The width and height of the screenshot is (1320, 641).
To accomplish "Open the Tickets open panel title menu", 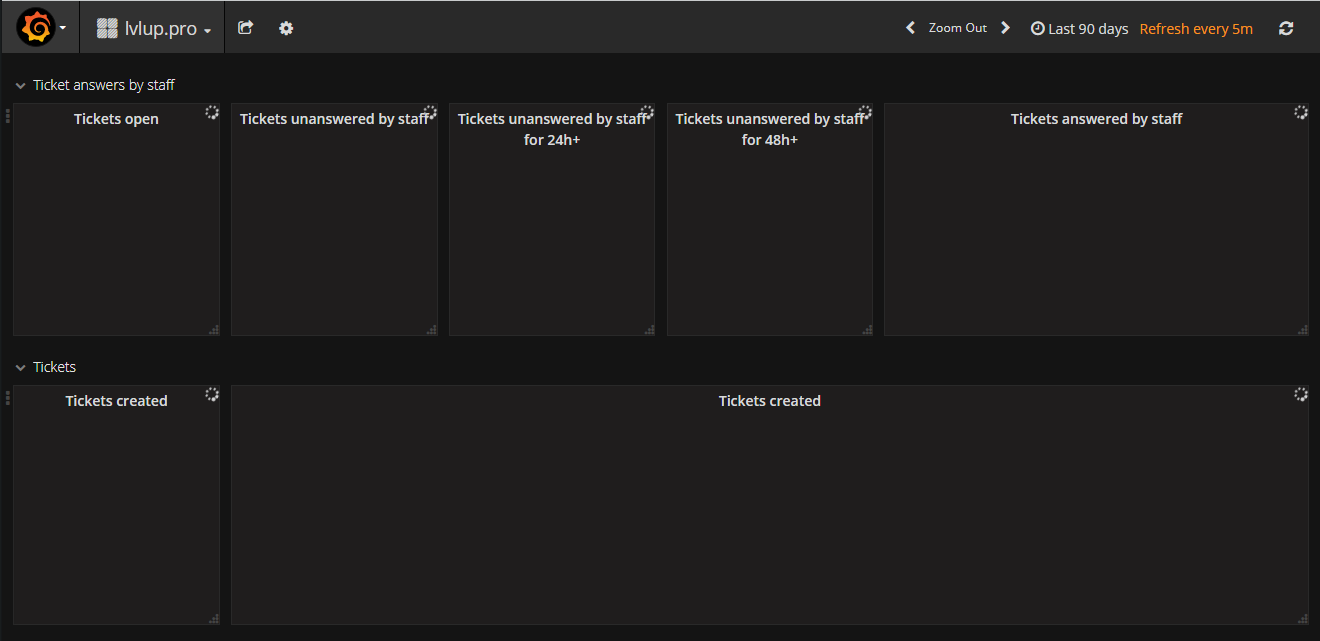I will [116, 119].
